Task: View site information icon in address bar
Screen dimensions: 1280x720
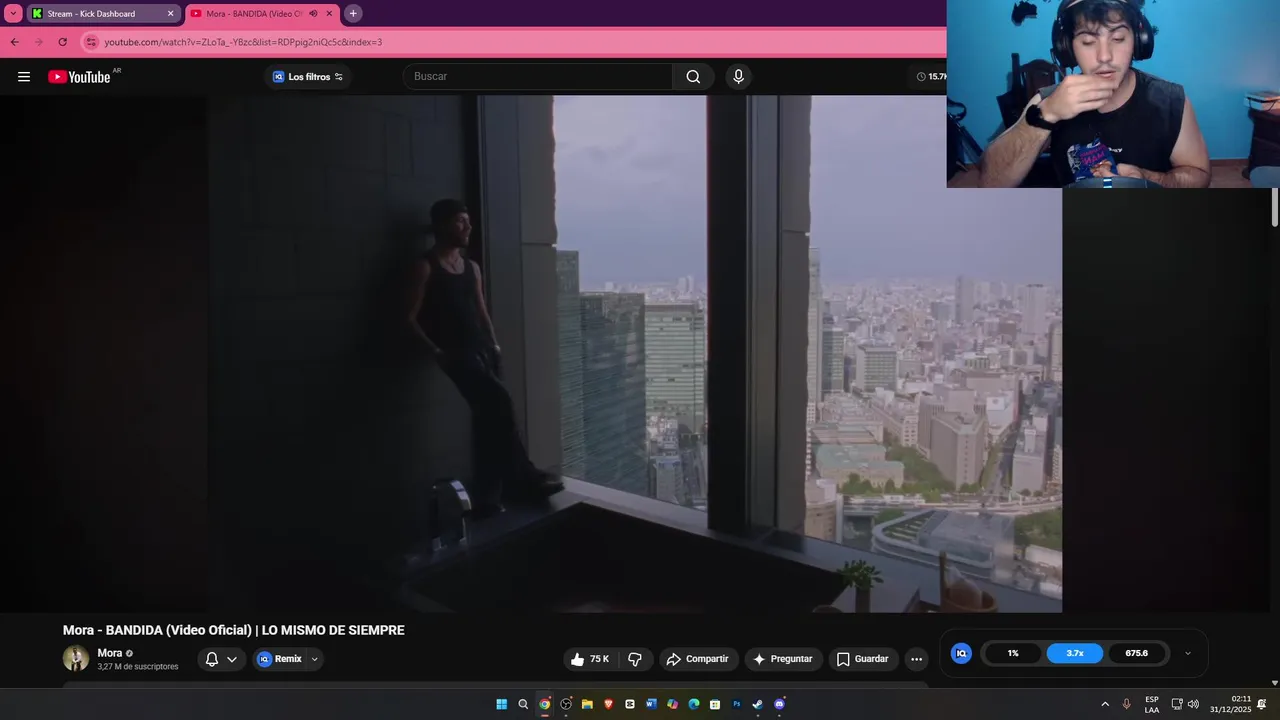Action: click(91, 42)
